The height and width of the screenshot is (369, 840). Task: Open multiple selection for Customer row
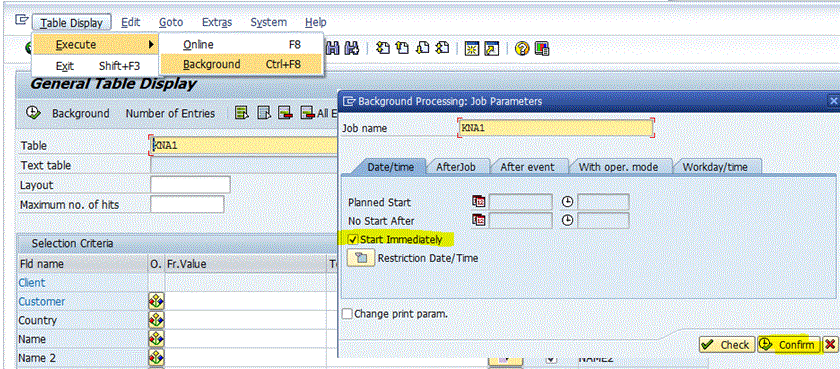pos(156,302)
